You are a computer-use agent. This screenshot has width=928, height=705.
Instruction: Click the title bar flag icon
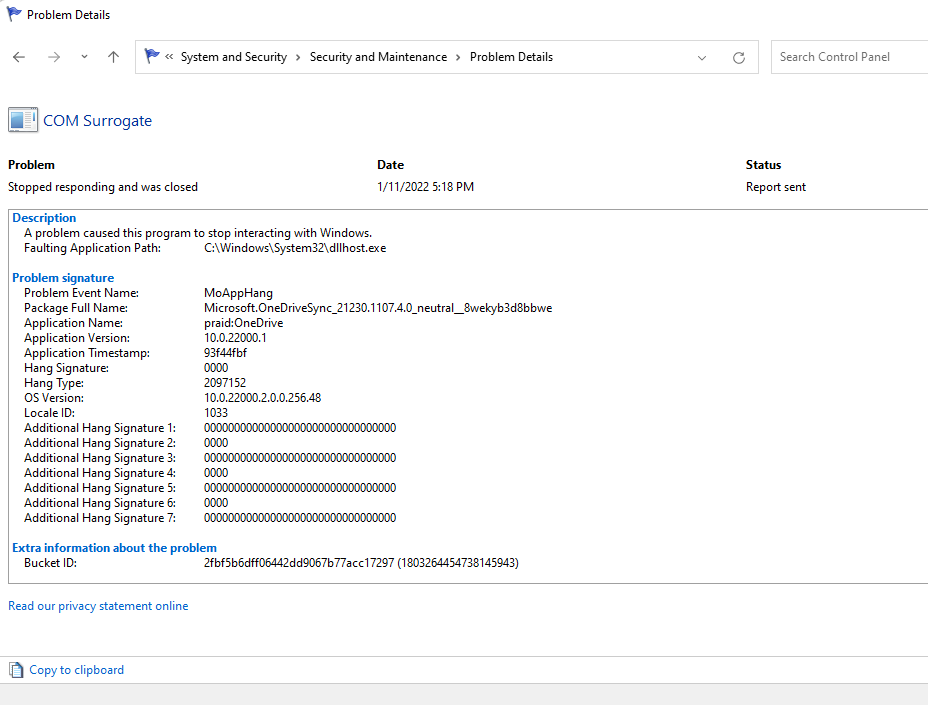pos(14,14)
